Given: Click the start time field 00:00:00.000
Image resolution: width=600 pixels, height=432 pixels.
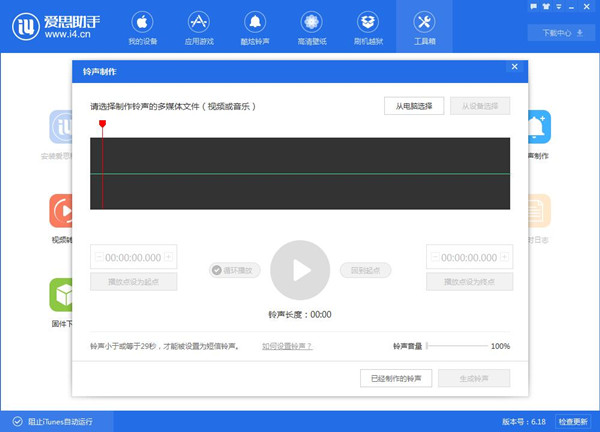Looking at the screenshot, I should click(133, 257).
